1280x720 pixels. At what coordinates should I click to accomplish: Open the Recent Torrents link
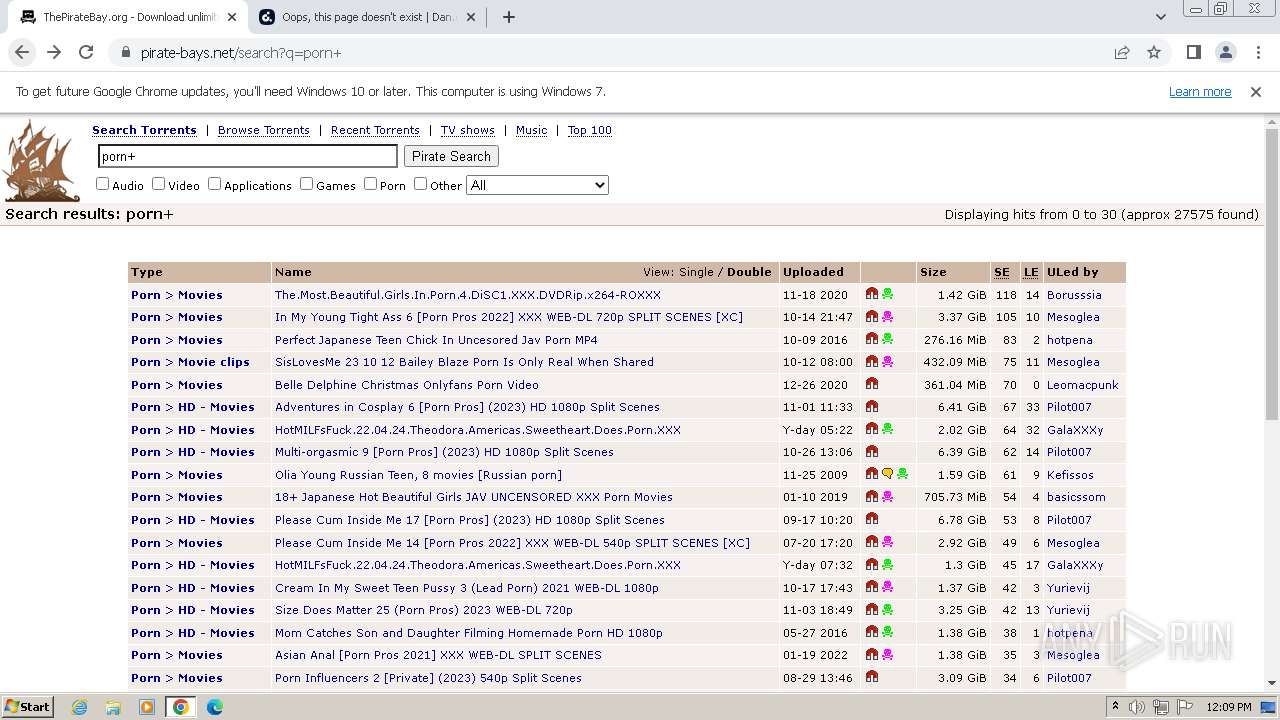tap(375, 130)
